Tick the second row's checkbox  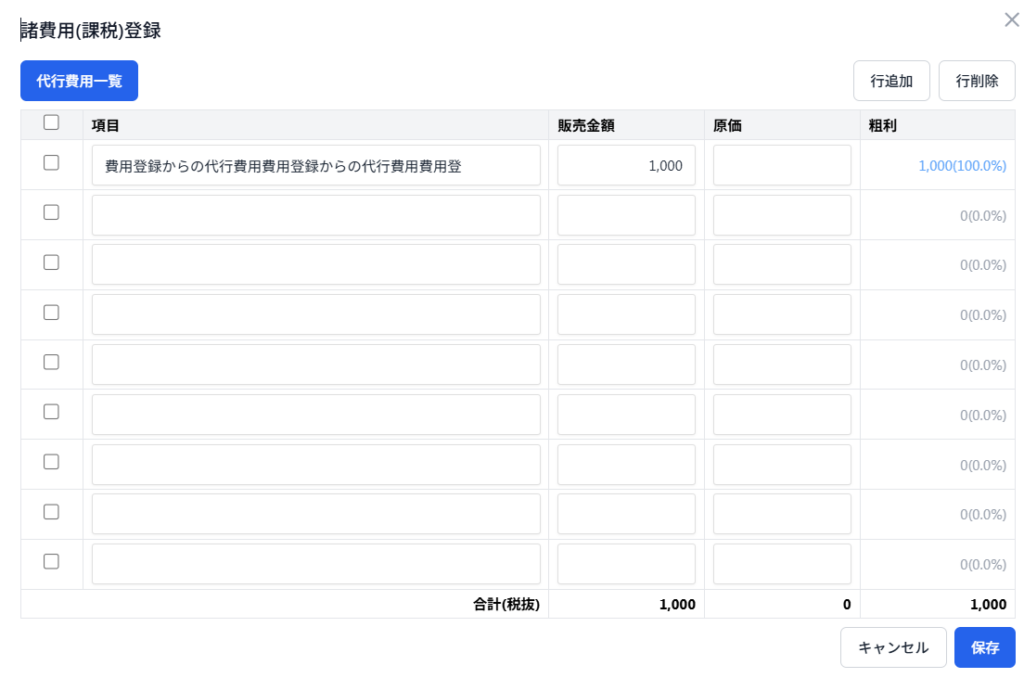(x=51, y=213)
